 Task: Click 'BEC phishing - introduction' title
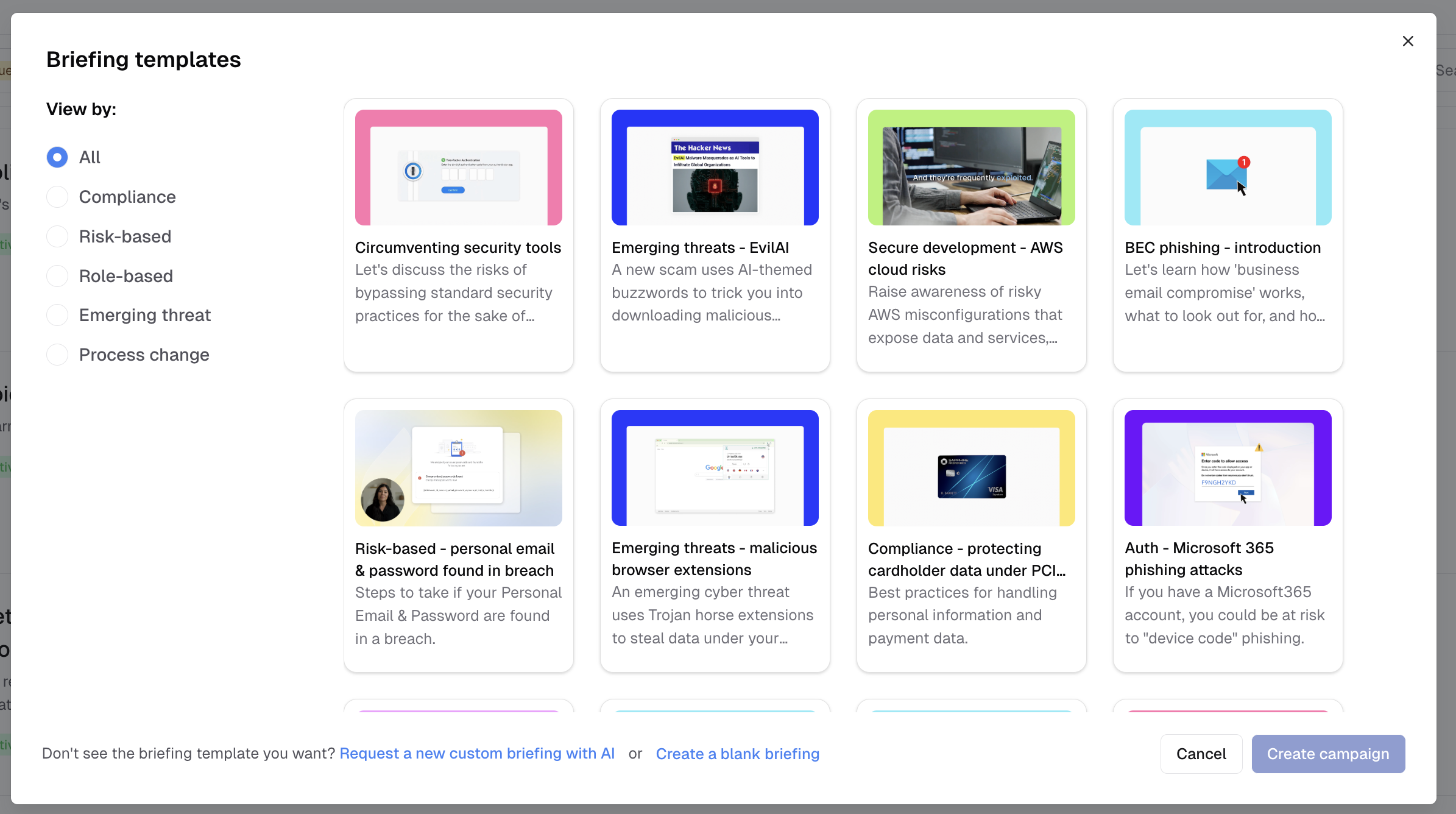click(x=1223, y=247)
